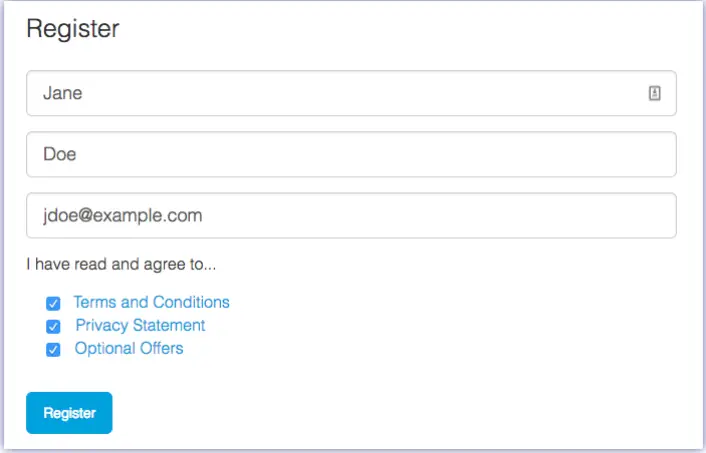Screen dimensions: 706x453
Task: Uncheck the Terms and Conditions checkbox
Action: click(53, 303)
